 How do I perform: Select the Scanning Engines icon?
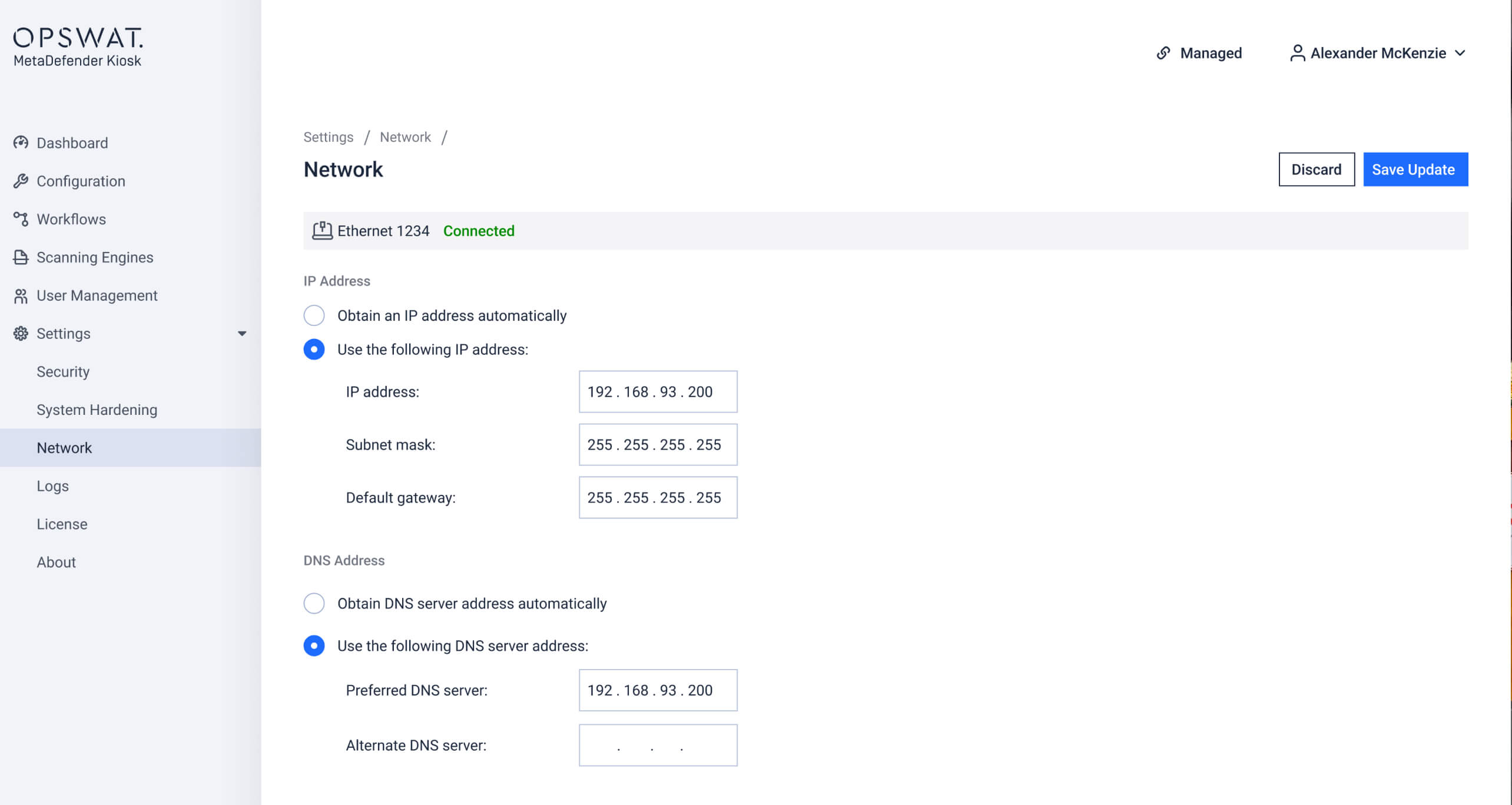coord(21,257)
